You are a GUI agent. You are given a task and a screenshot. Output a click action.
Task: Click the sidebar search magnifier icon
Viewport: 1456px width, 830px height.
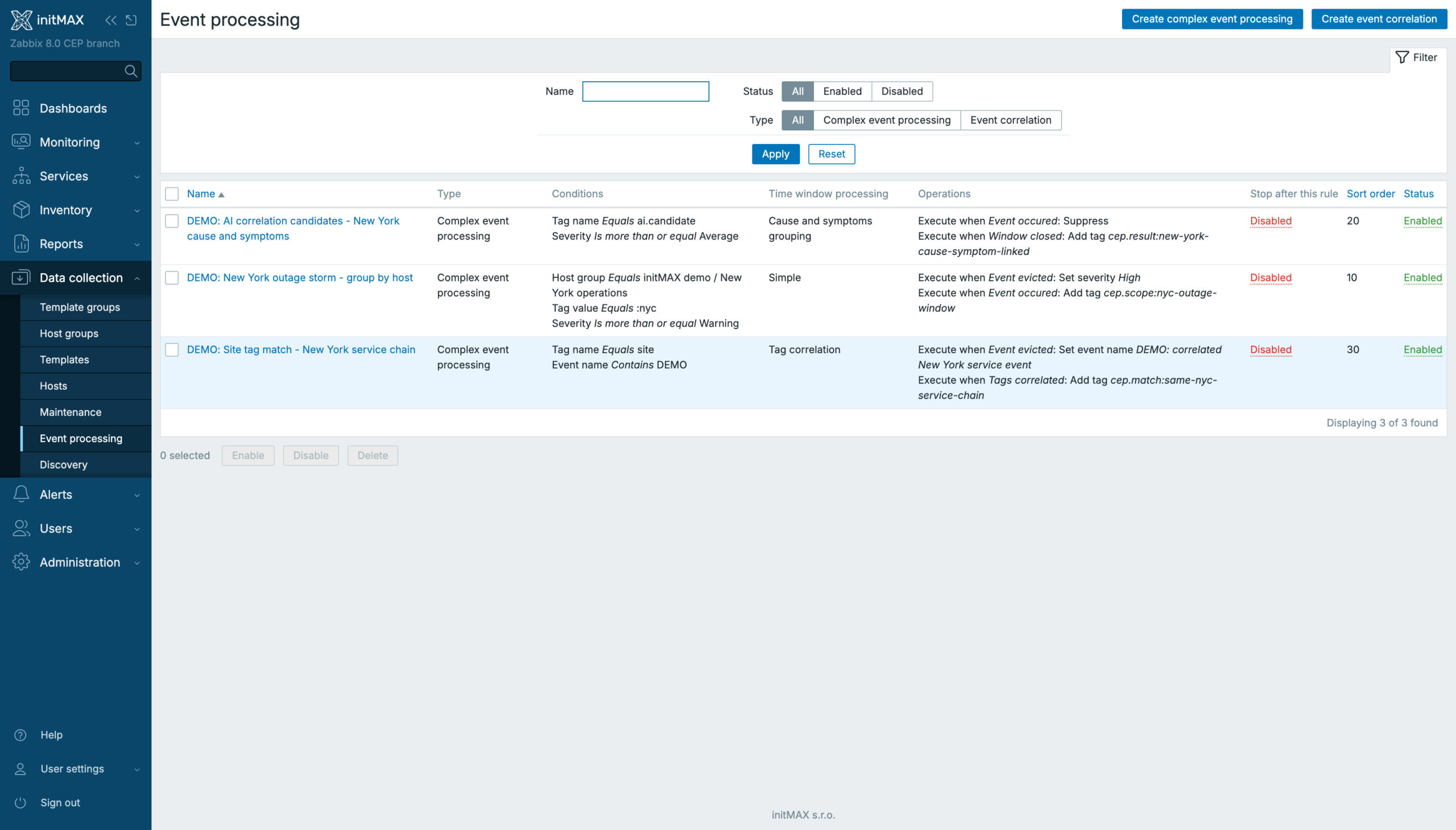click(130, 71)
